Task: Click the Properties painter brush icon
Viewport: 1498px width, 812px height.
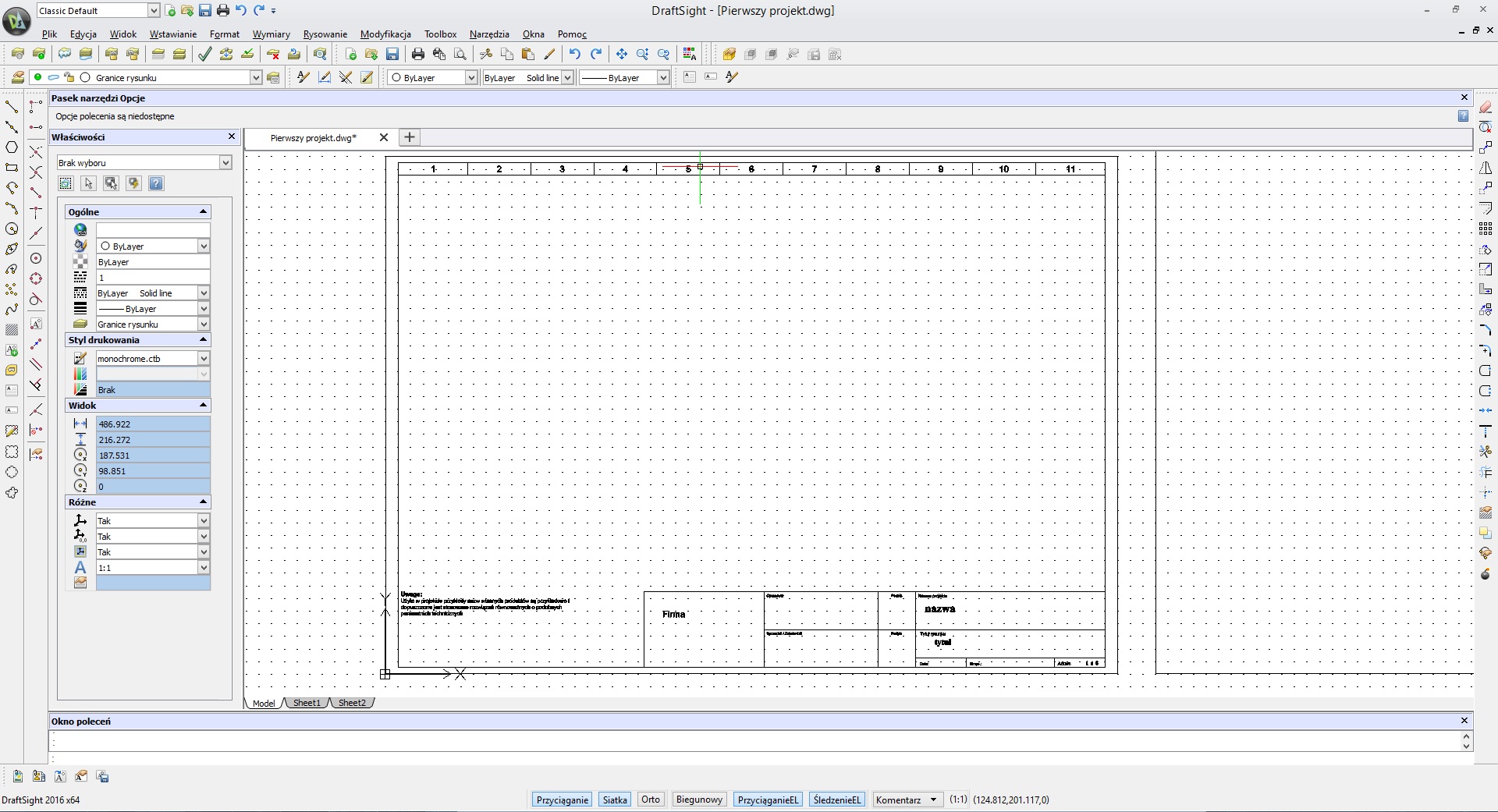Action: click(x=549, y=54)
